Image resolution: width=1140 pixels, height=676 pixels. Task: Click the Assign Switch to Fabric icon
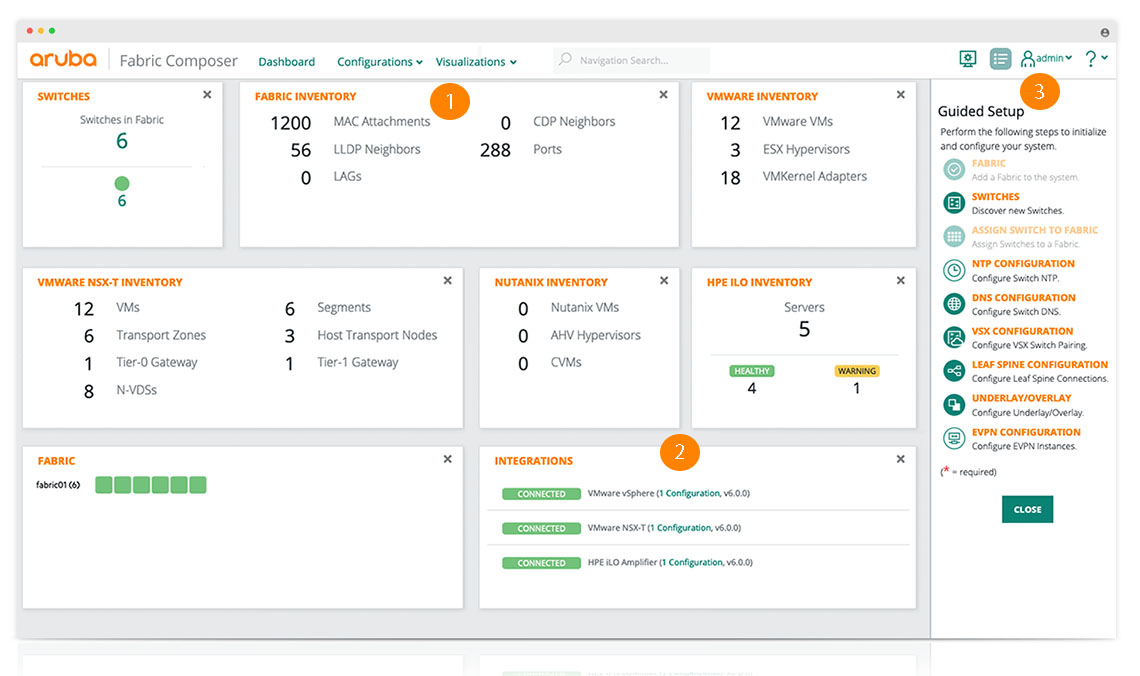954,236
